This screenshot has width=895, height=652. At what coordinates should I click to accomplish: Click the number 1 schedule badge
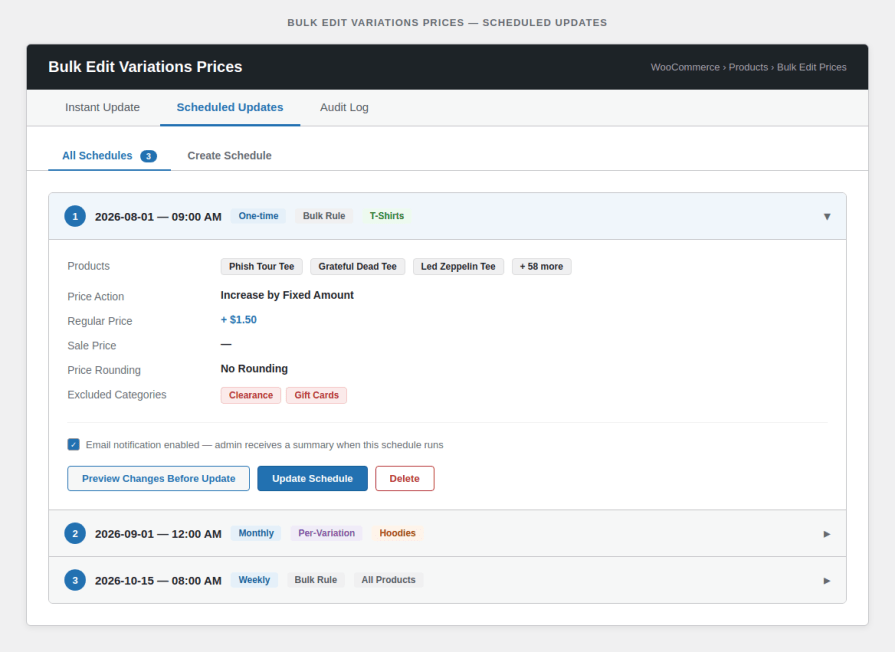[75, 216]
